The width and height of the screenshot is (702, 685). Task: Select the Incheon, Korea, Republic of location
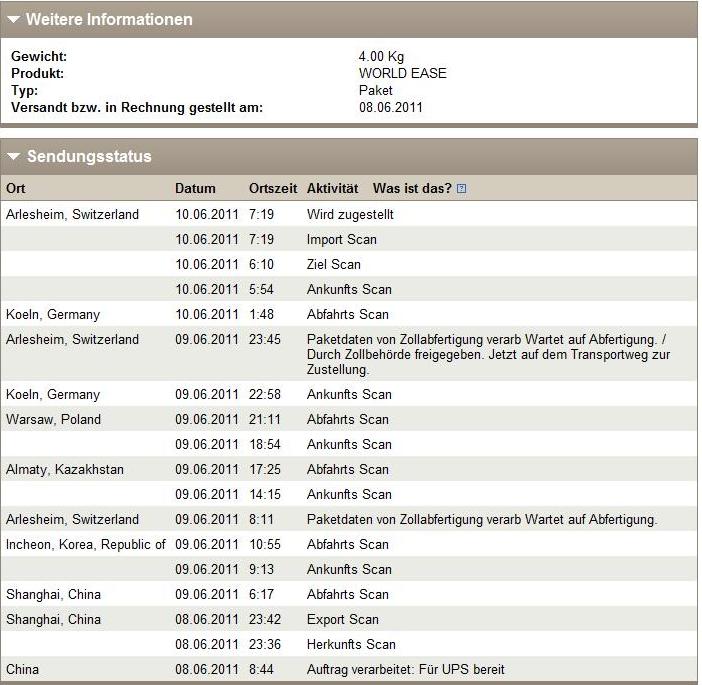86,544
